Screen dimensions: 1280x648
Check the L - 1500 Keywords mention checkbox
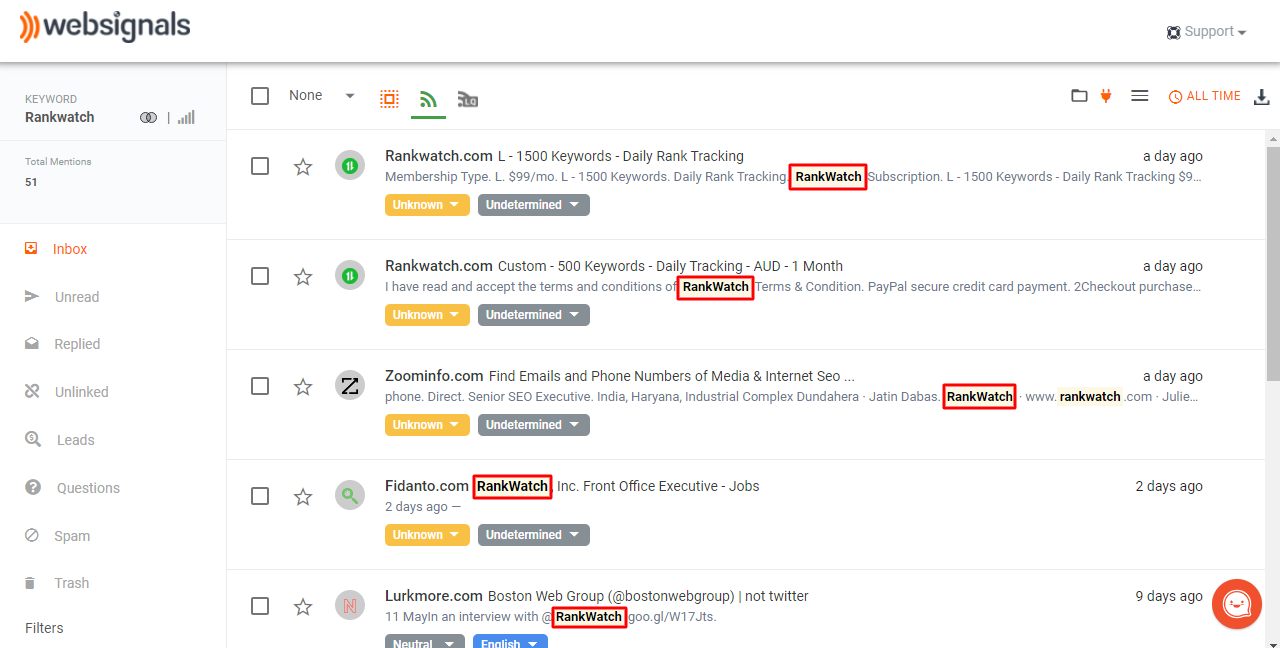click(x=260, y=166)
